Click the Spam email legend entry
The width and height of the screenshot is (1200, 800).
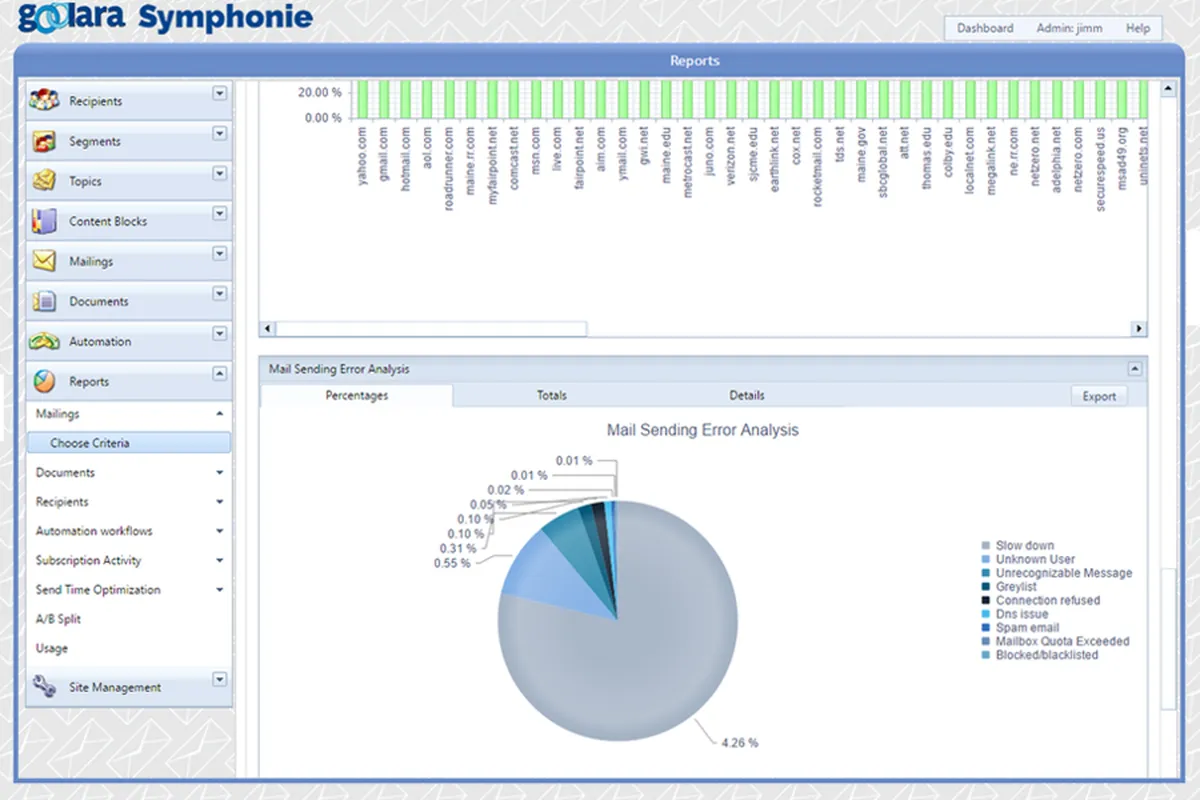point(1020,628)
